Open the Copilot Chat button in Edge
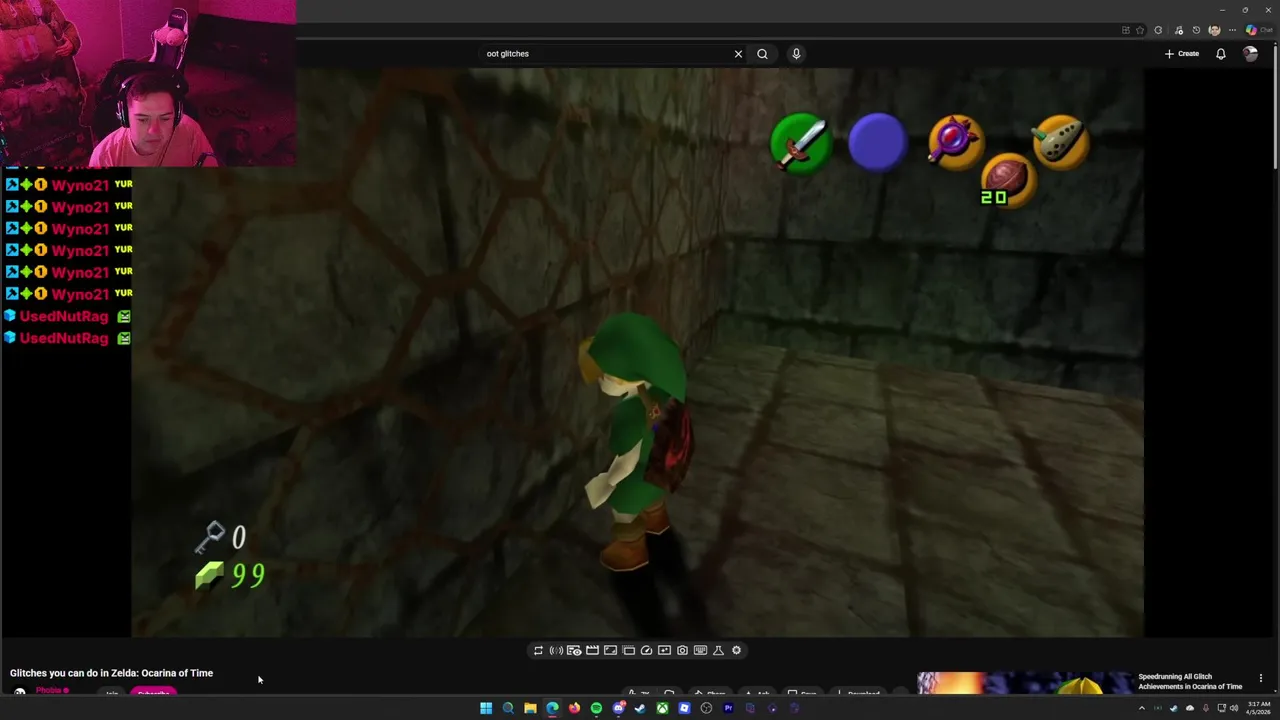The width and height of the screenshot is (1280, 720). [x=1257, y=30]
